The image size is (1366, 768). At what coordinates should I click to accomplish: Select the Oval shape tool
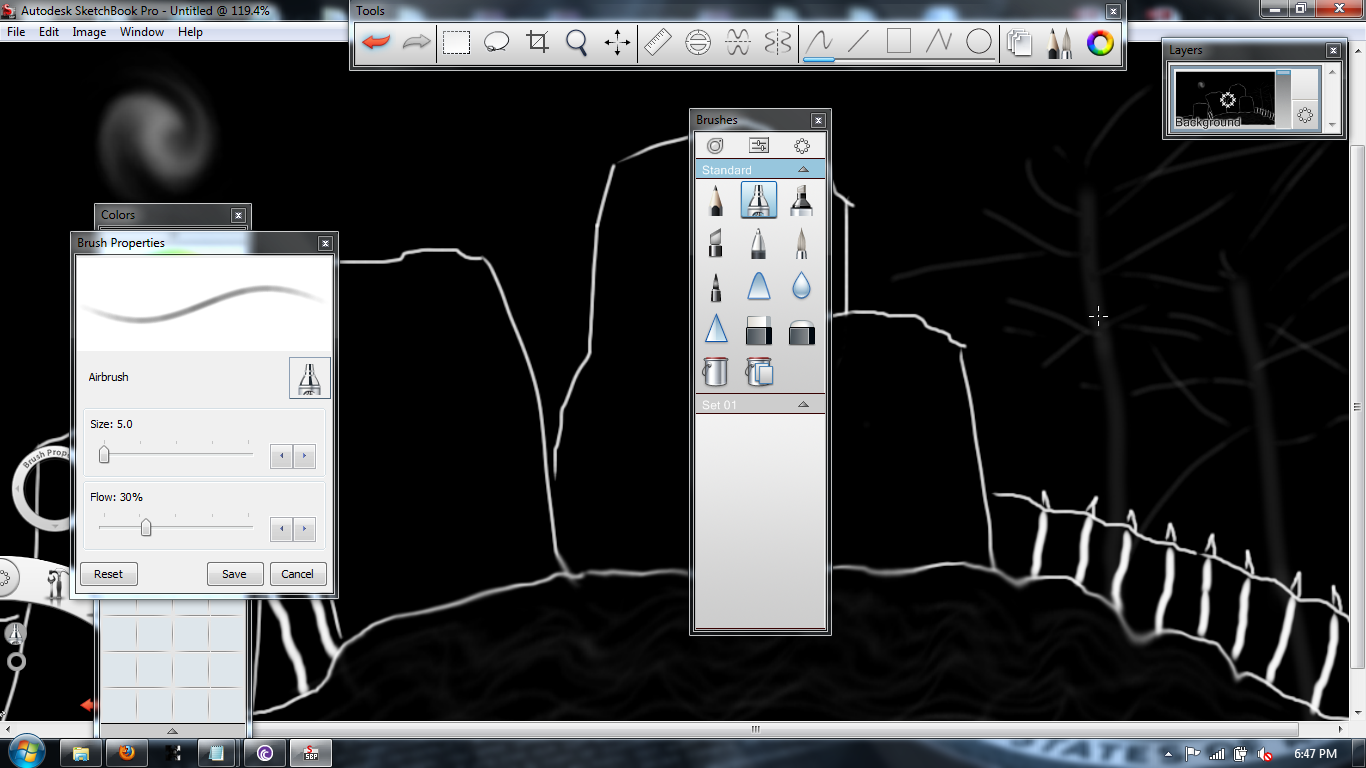(979, 42)
